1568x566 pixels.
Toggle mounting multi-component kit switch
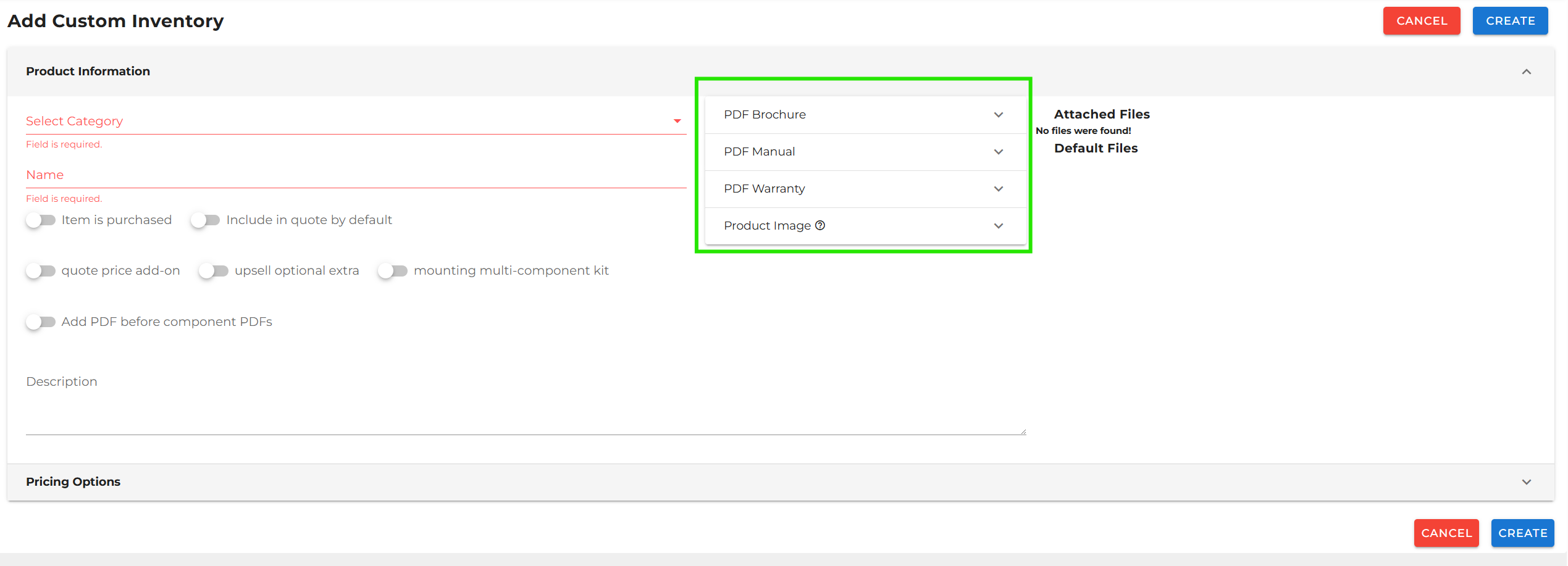393,271
